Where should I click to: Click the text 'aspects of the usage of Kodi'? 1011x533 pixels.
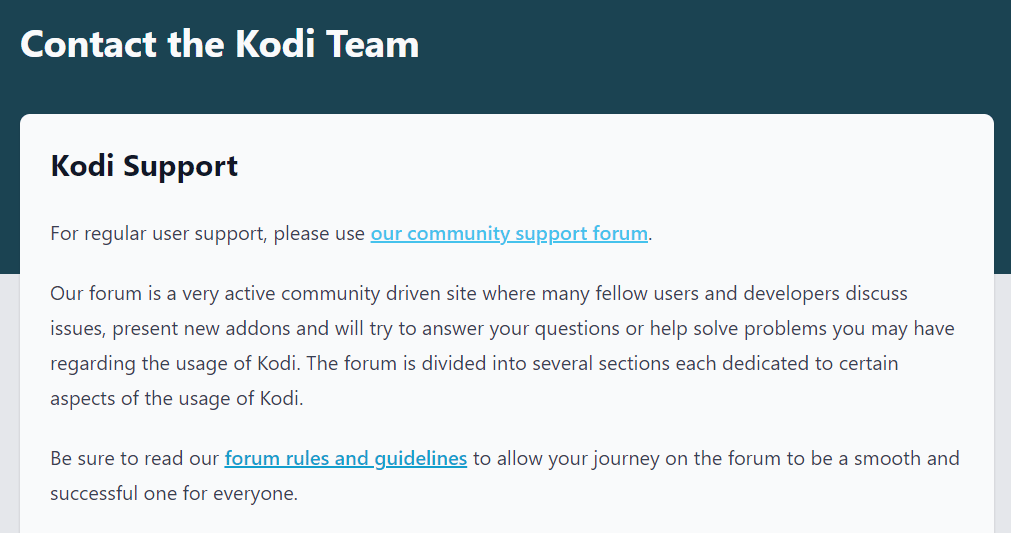coord(175,398)
